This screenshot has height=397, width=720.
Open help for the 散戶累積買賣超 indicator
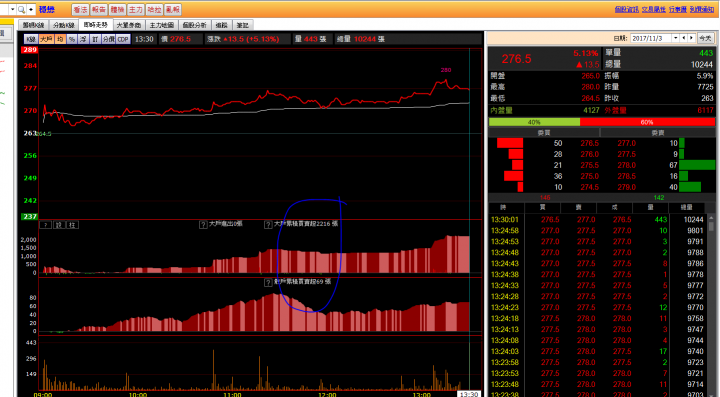[268, 282]
